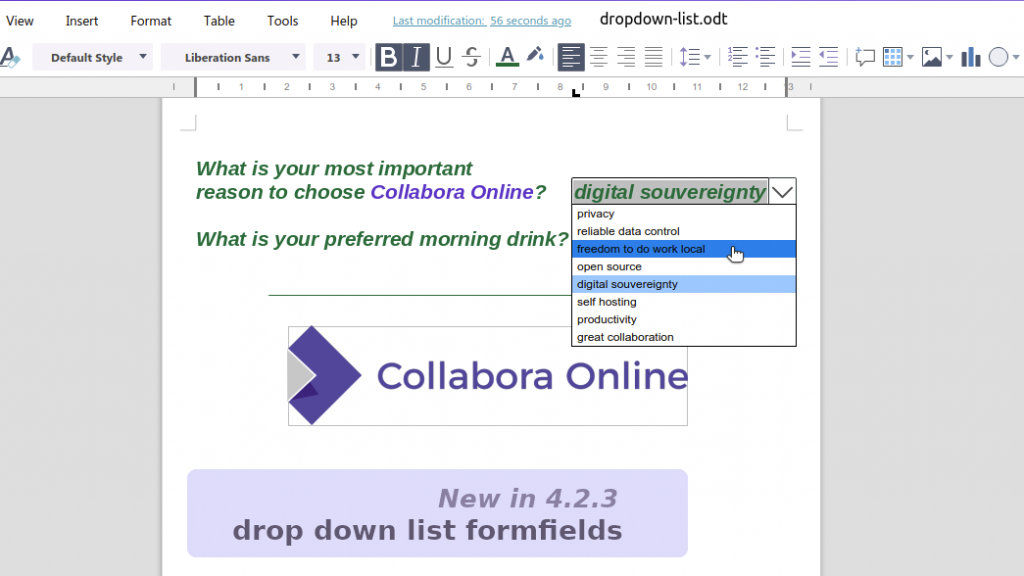This screenshot has width=1024, height=576.
Task: Open the Help menu
Action: click(x=344, y=21)
